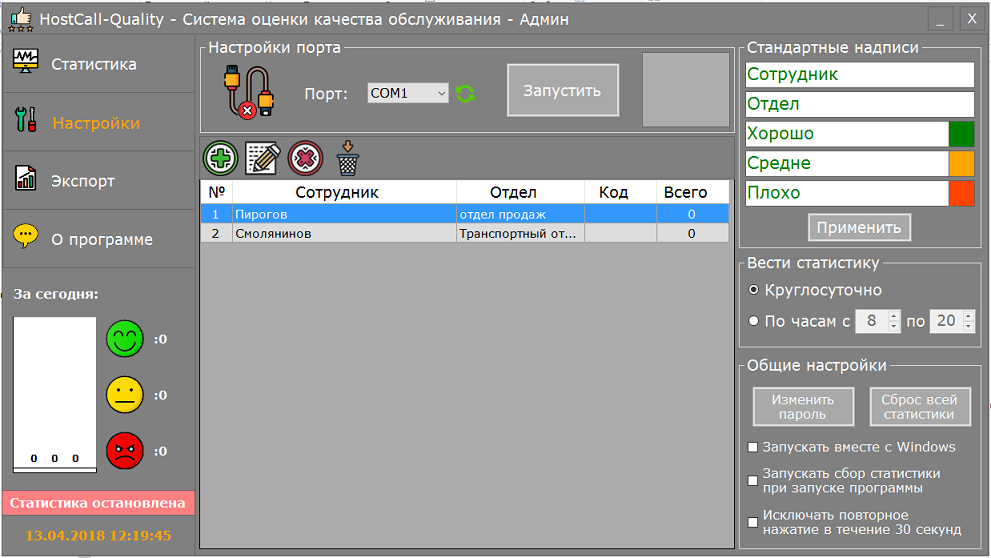Select the По часам radio option
The image size is (991, 558).
coord(753,321)
